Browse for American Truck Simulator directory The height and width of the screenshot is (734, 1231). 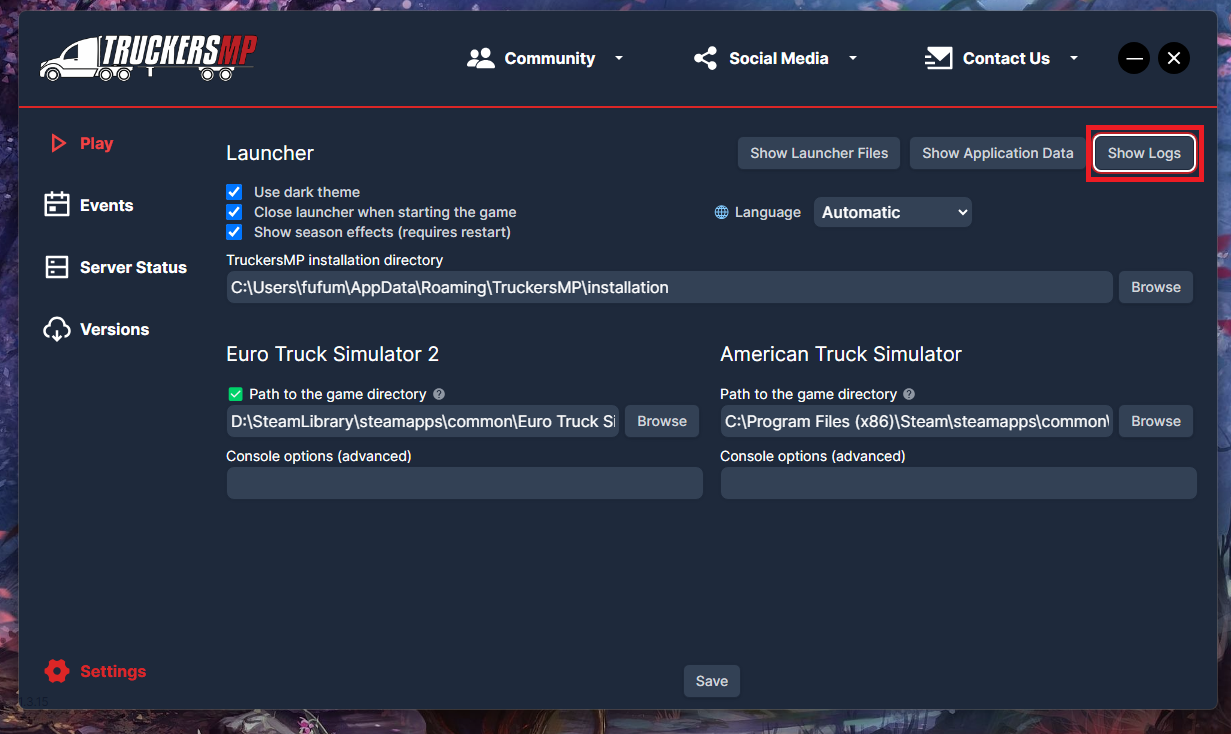point(1156,421)
